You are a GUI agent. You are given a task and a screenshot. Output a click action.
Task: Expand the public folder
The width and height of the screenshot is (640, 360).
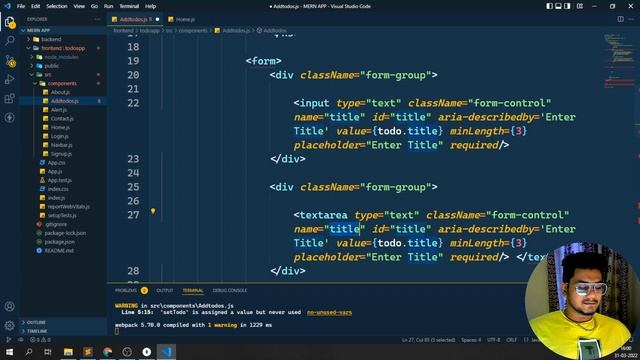coord(51,66)
